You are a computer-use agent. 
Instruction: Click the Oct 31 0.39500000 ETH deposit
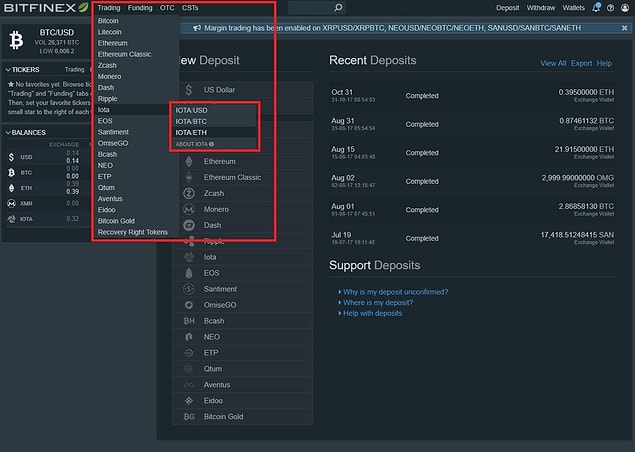[472, 96]
